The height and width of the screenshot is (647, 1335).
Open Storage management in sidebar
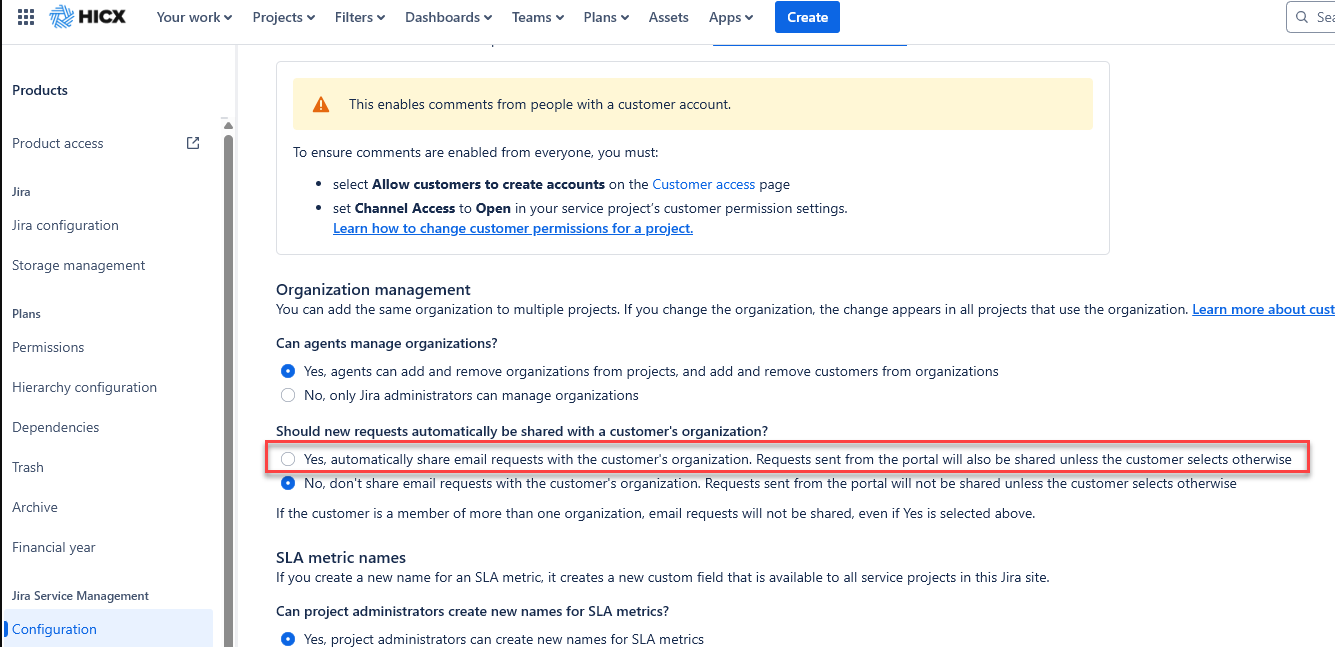pos(79,265)
